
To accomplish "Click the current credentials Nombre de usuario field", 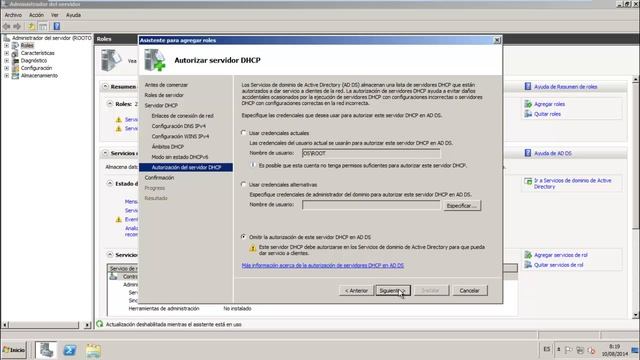I will coord(371,153).
